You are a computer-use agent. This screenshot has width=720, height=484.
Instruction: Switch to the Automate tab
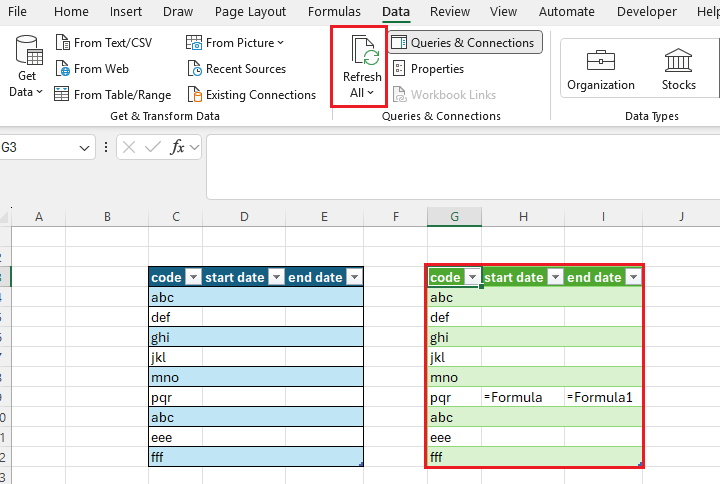(567, 11)
